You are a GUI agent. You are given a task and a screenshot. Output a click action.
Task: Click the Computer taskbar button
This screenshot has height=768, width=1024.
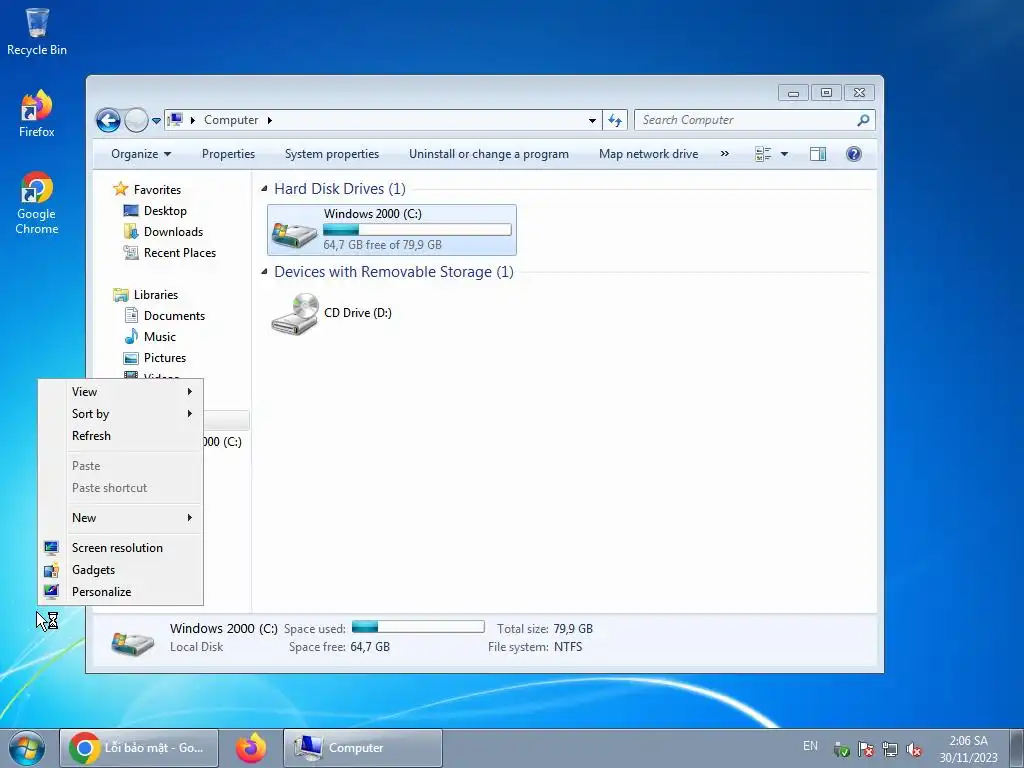tap(363, 748)
